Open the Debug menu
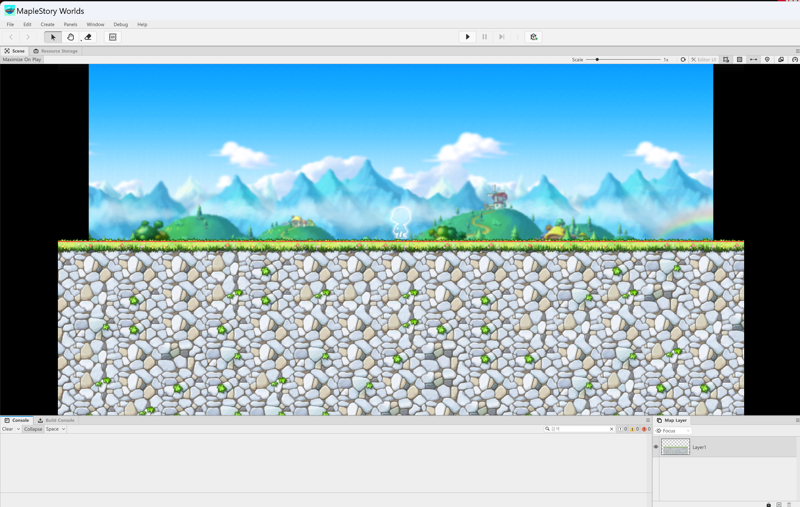This screenshot has height=507, width=800. tap(120, 24)
